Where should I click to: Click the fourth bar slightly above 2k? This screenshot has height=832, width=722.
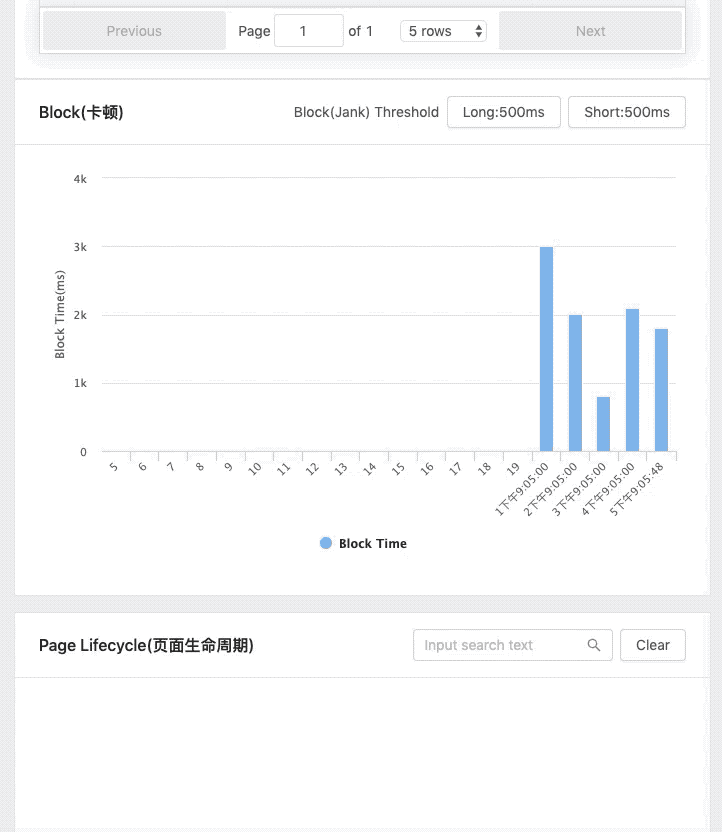(632, 380)
